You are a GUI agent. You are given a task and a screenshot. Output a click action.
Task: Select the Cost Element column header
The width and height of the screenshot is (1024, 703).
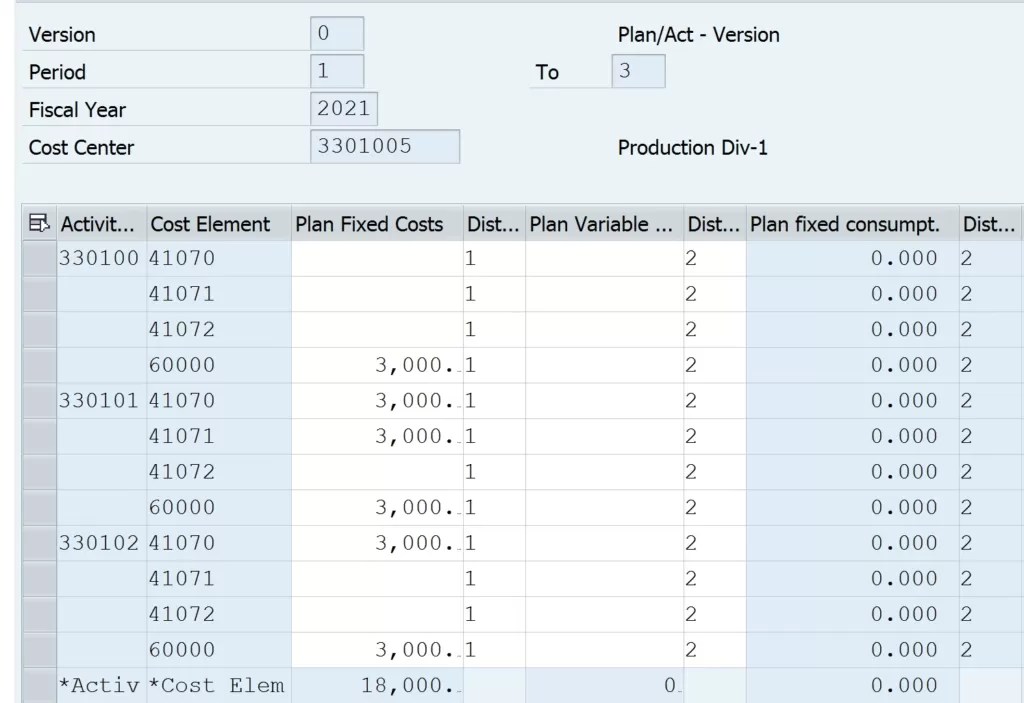click(x=210, y=224)
